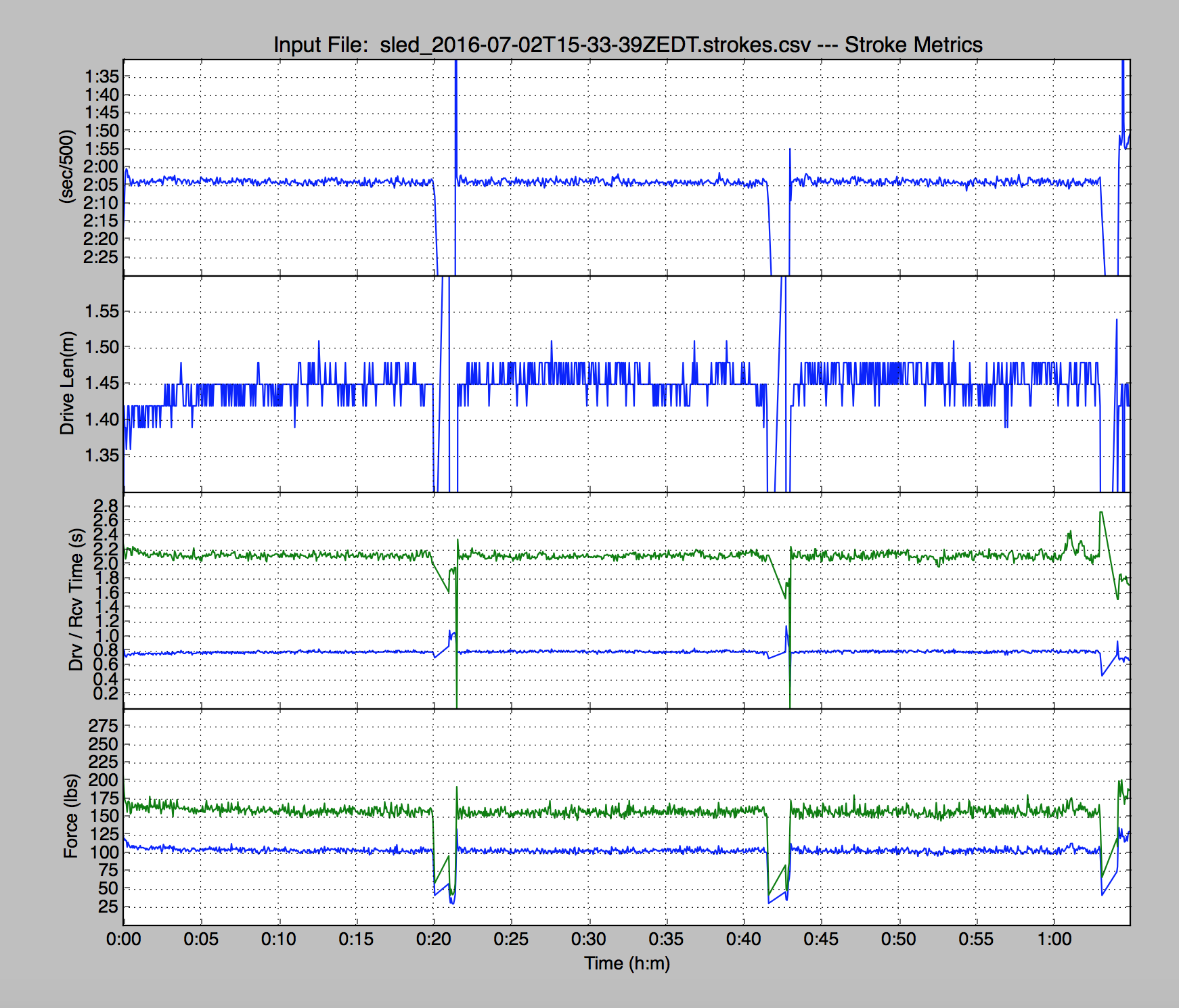
Task: Select the 0:10 tick on the time axis
Action: pyautogui.click(x=279, y=939)
